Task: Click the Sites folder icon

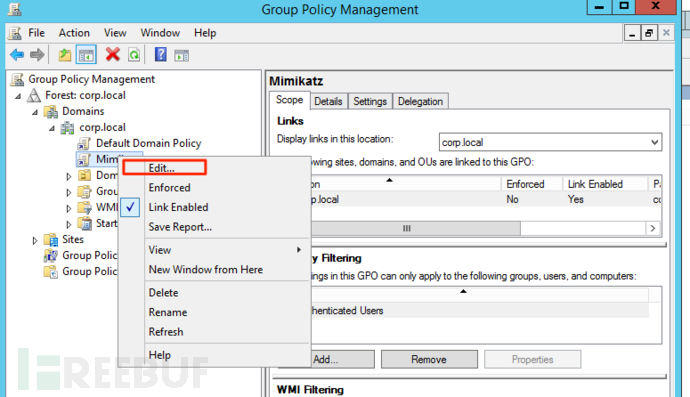Action: (51, 239)
